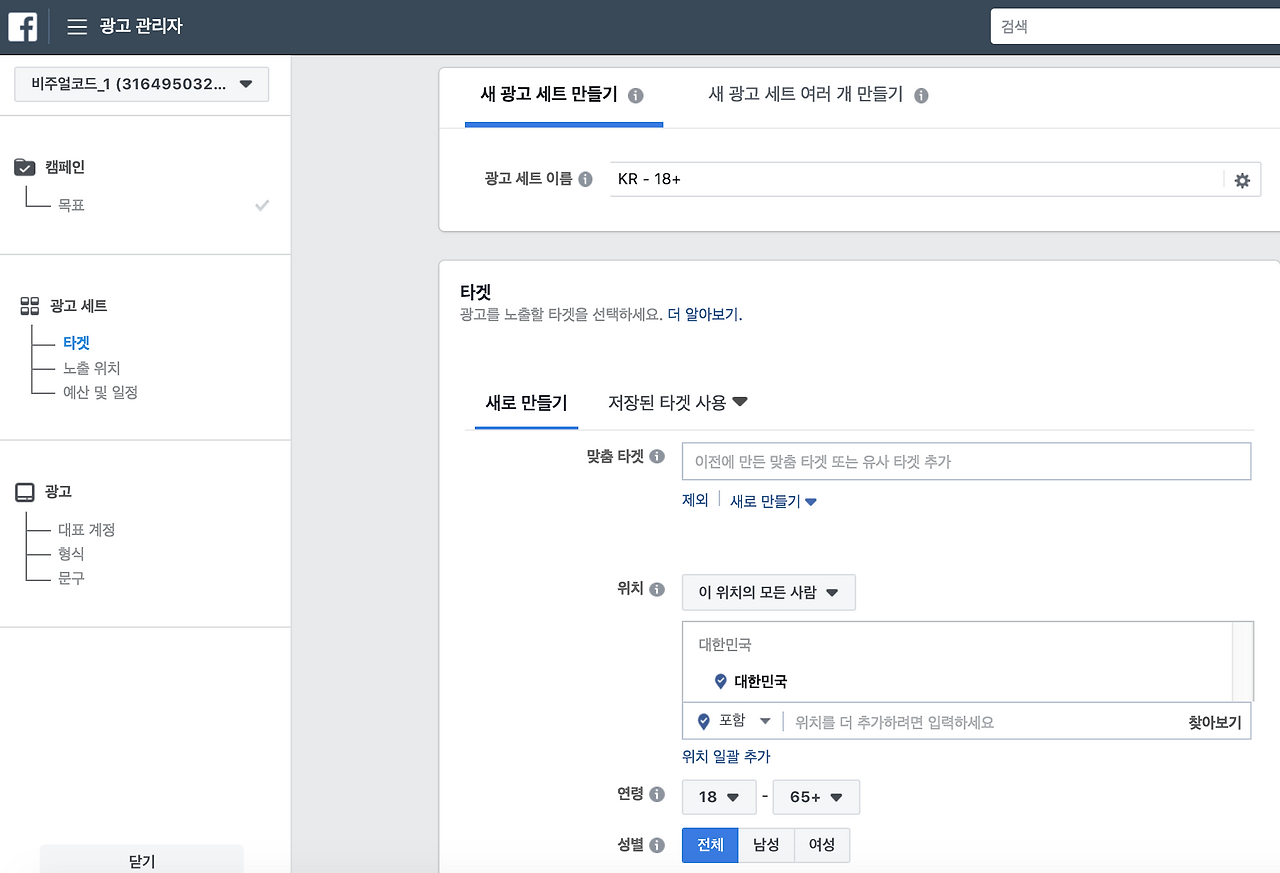Click the location pin icon beside 대한민국

[x=720, y=681]
